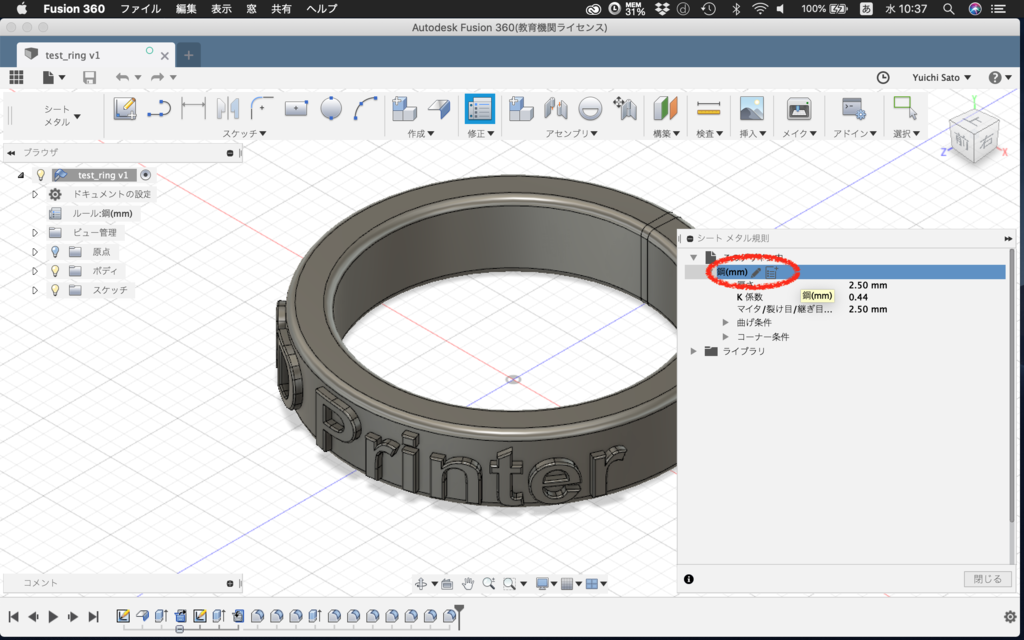Expand the コメント panel plus button

tap(230, 583)
